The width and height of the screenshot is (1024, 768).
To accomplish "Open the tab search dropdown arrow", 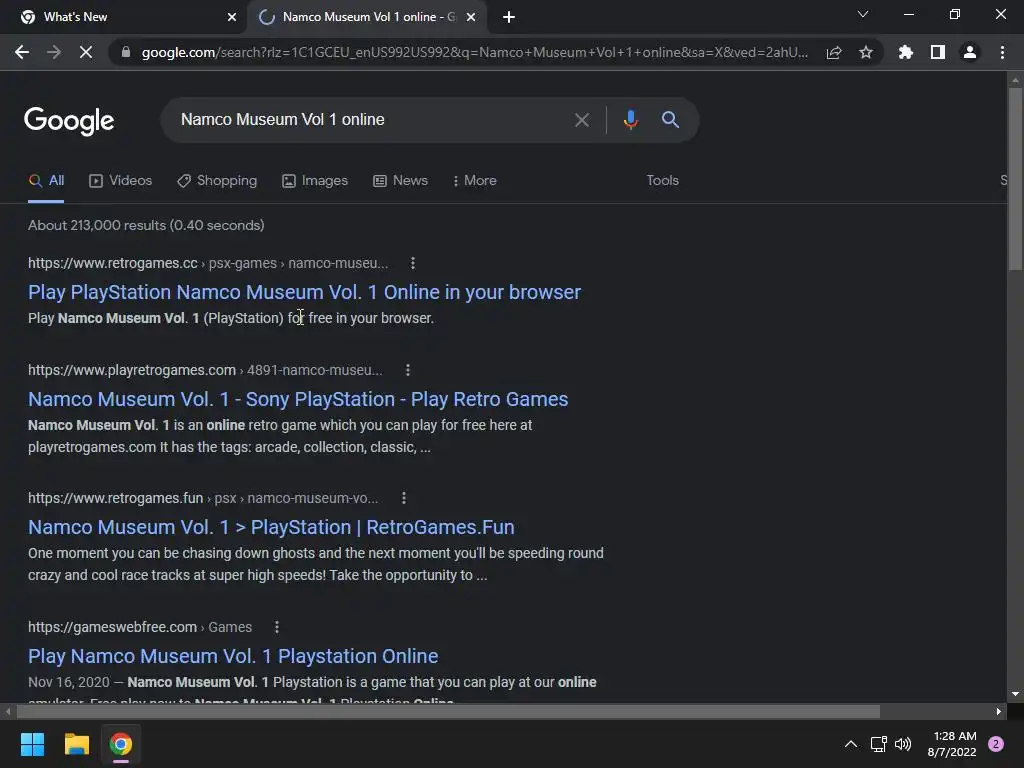I will (x=863, y=14).
